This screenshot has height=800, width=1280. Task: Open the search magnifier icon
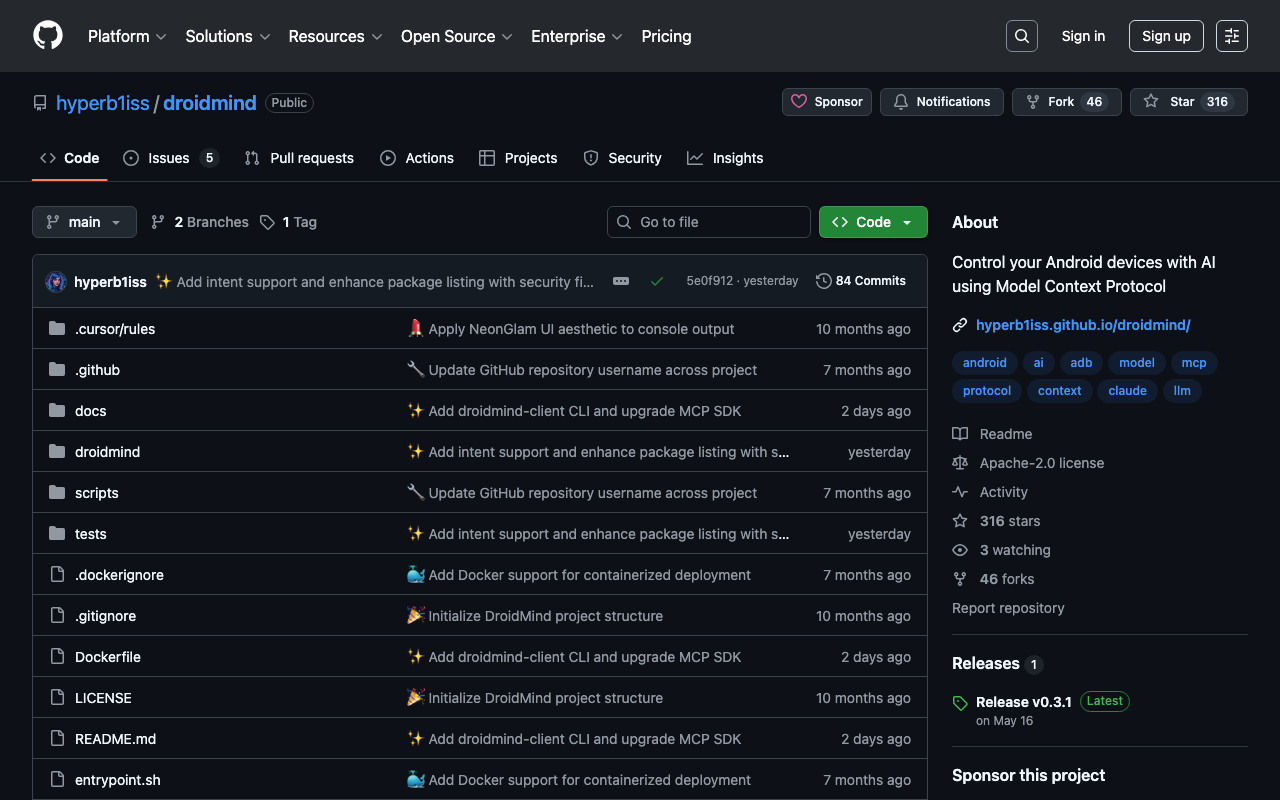click(x=1021, y=36)
